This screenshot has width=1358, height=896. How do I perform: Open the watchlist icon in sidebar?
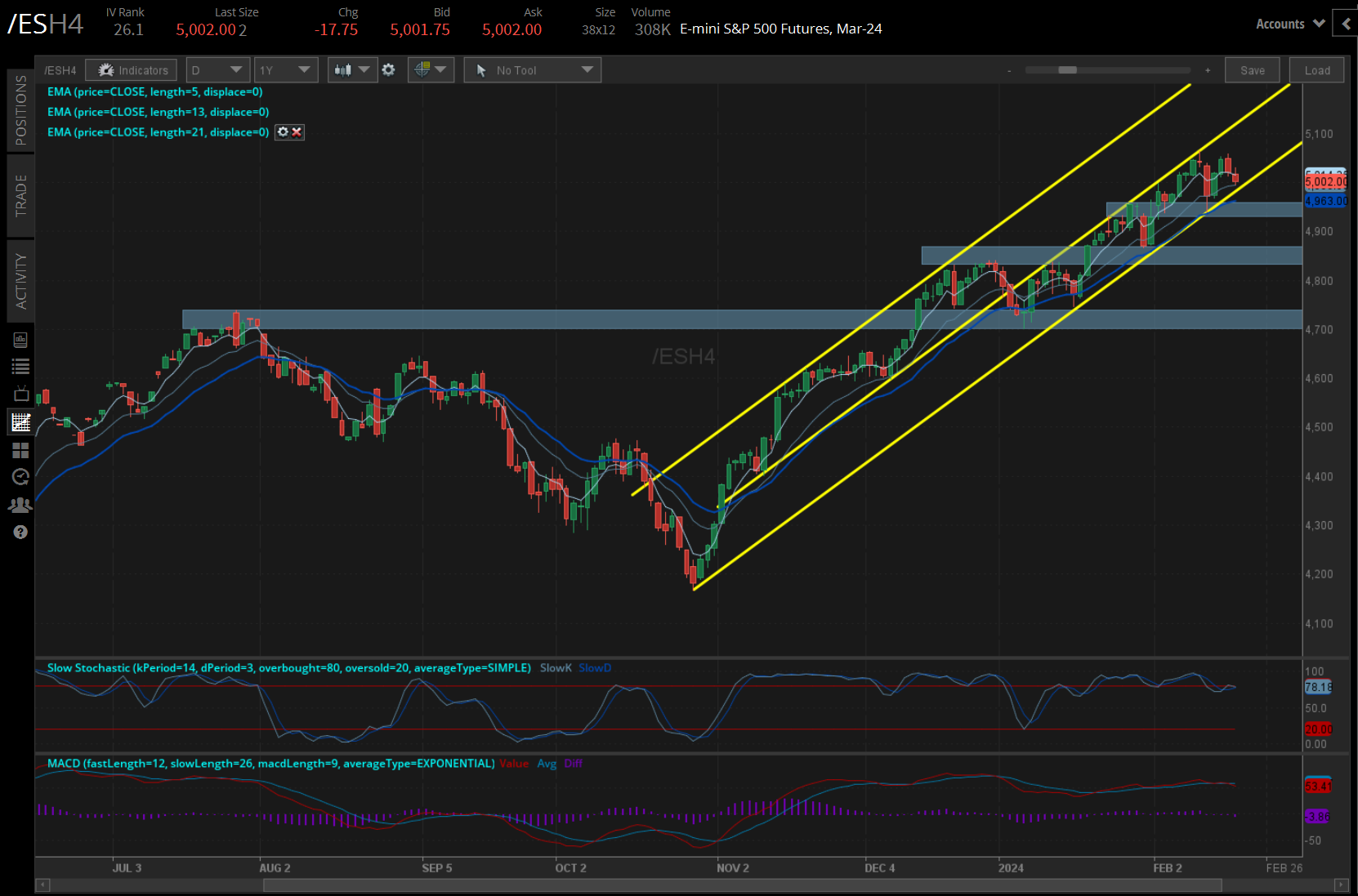pos(20,367)
